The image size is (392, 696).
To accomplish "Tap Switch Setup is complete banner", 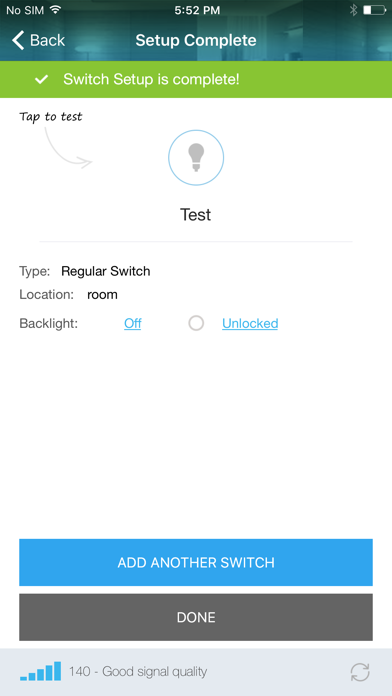I will pos(196,79).
